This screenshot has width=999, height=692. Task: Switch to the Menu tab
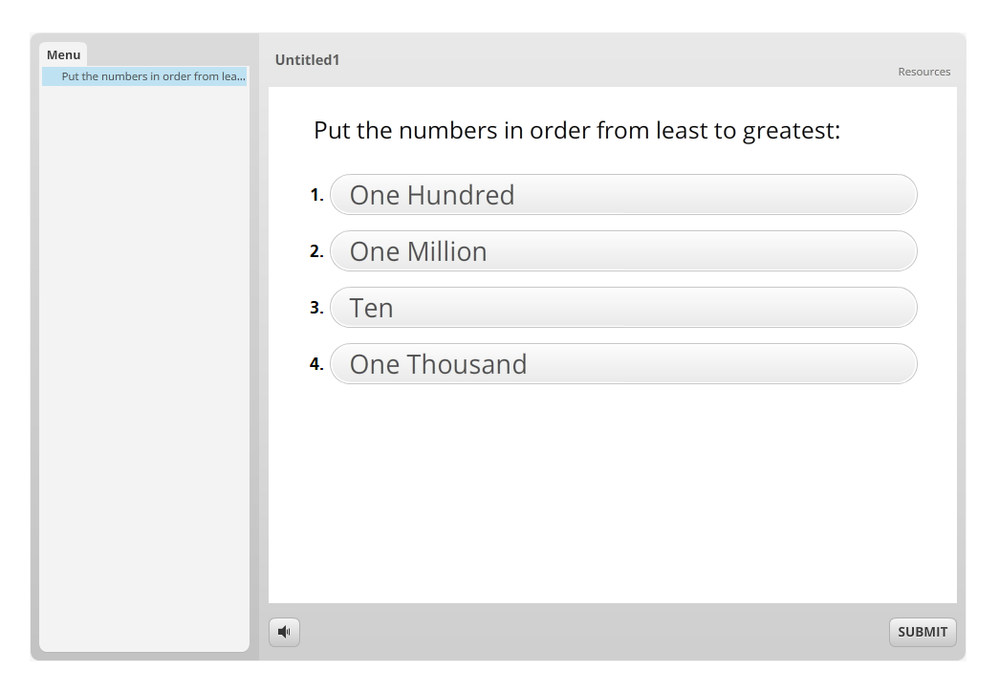63,55
